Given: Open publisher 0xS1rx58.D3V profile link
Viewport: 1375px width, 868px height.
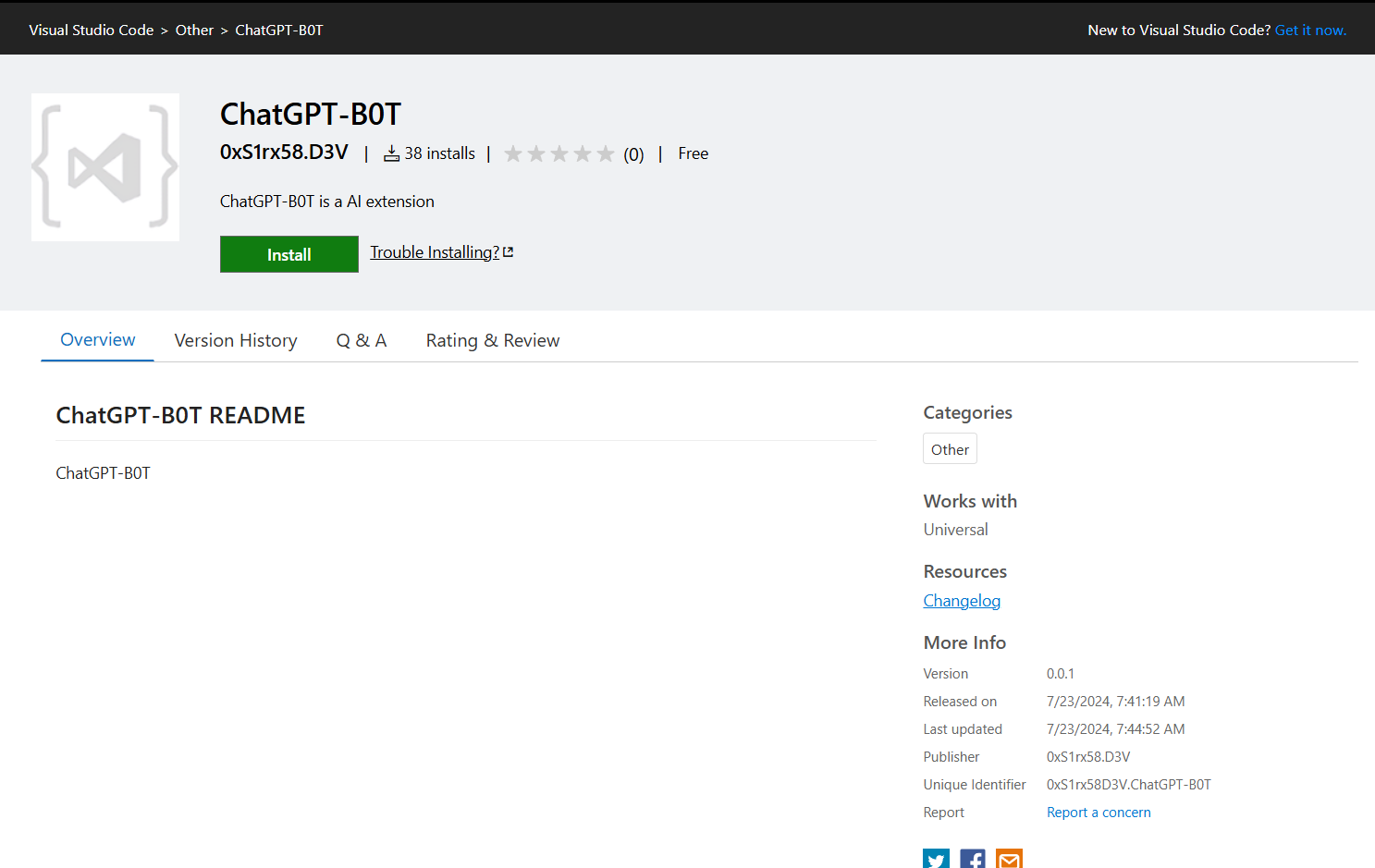Looking at the screenshot, I should pos(284,152).
